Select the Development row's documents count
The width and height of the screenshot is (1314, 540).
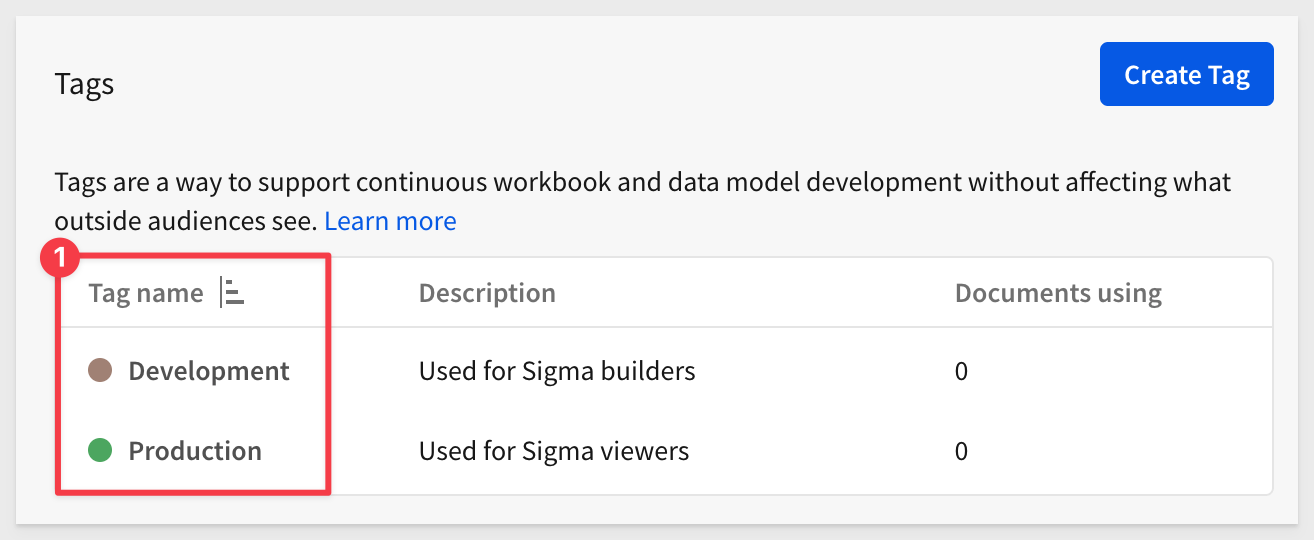961,372
